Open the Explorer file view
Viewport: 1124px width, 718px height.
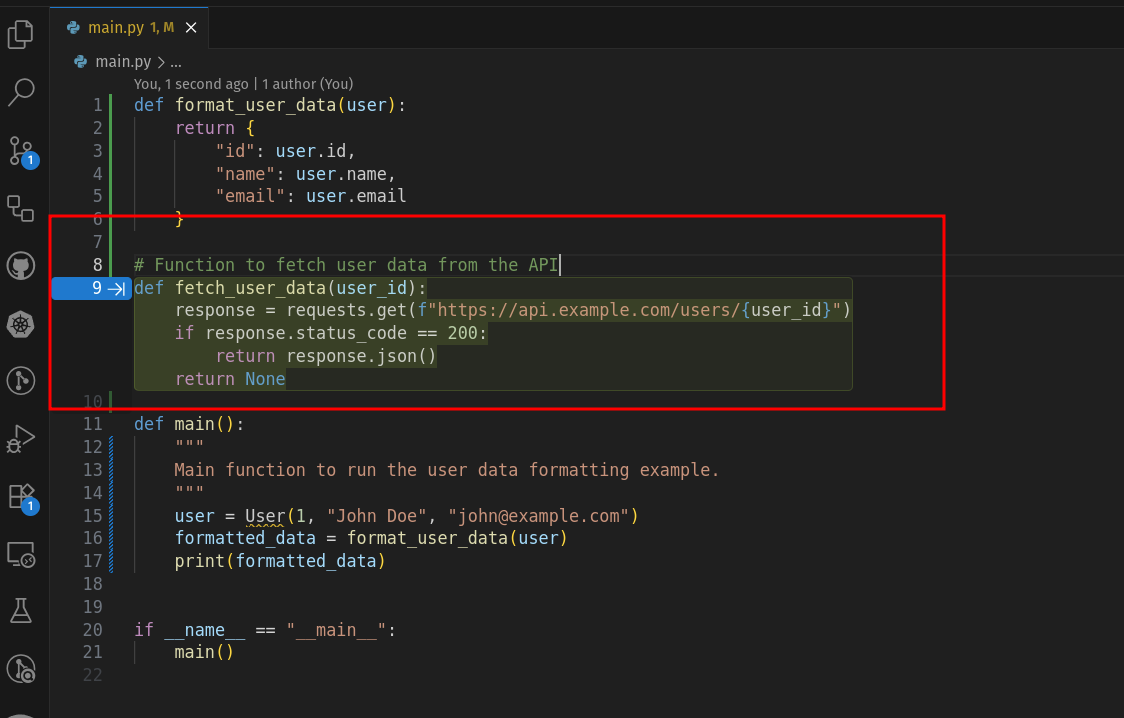[x=21, y=35]
